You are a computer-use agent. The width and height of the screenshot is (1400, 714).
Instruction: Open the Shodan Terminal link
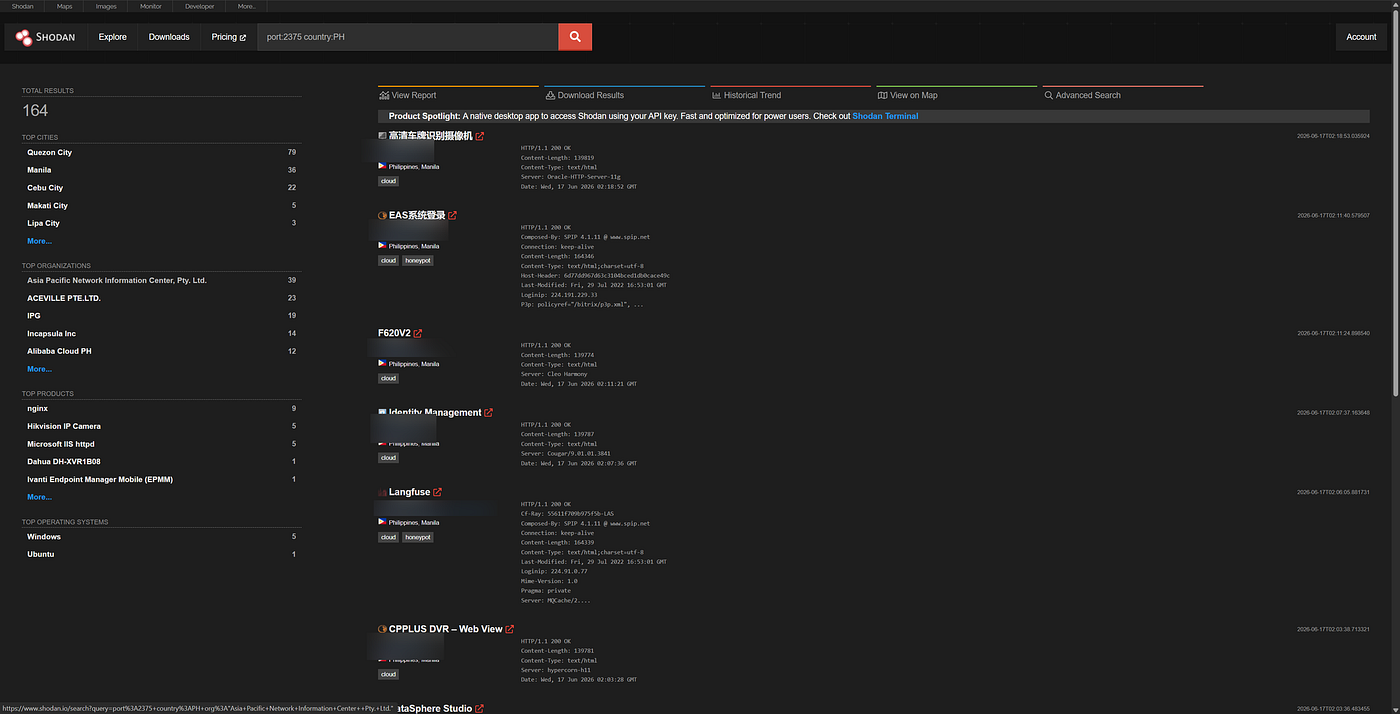885,116
